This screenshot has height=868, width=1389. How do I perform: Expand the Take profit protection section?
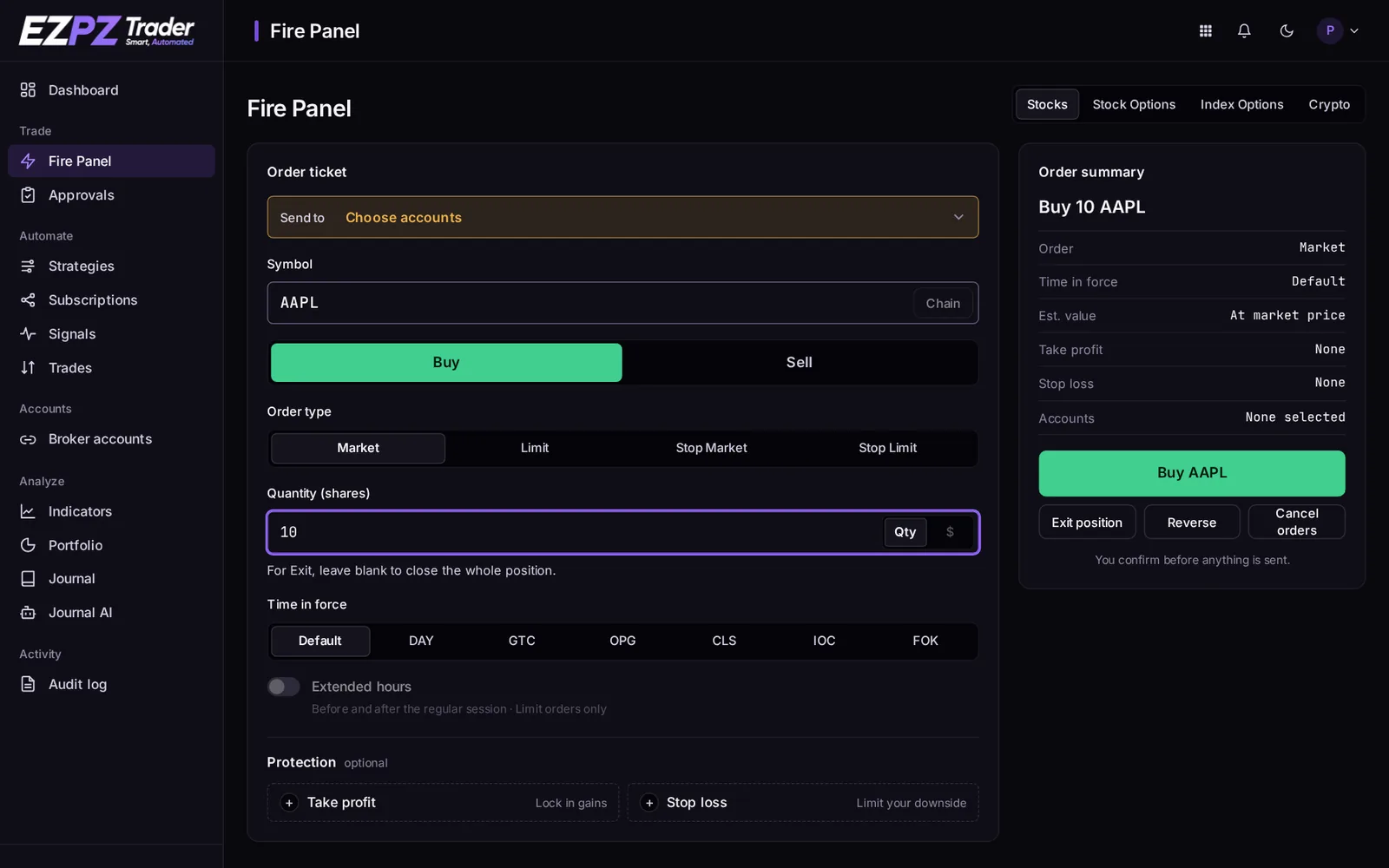click(443, 803)
